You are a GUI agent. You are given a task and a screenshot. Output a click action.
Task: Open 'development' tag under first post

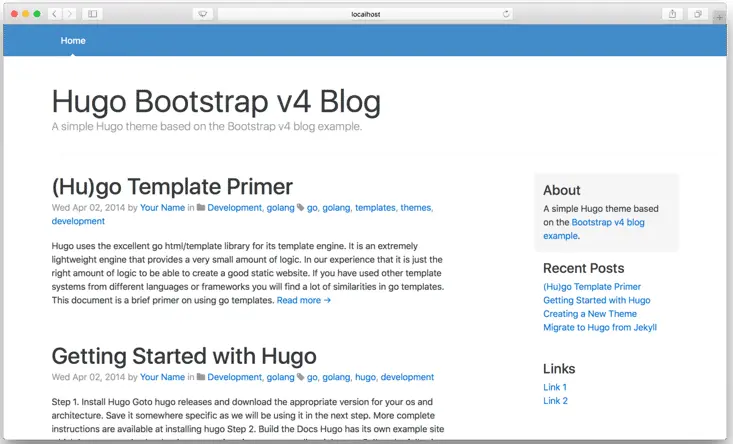point(78,221)
